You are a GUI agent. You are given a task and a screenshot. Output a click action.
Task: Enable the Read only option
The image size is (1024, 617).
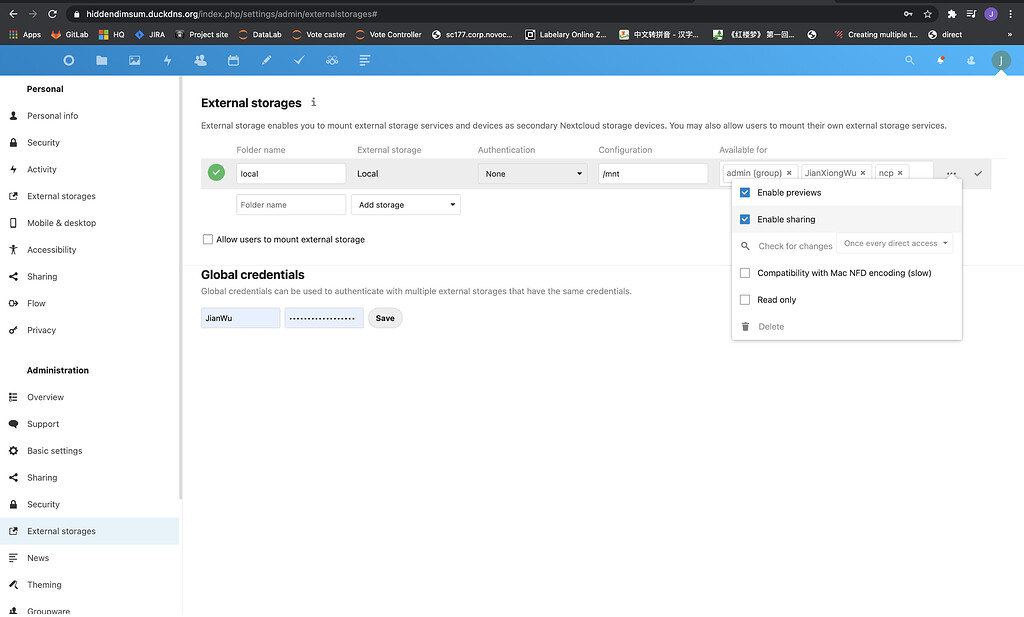(x=744, y=299)
